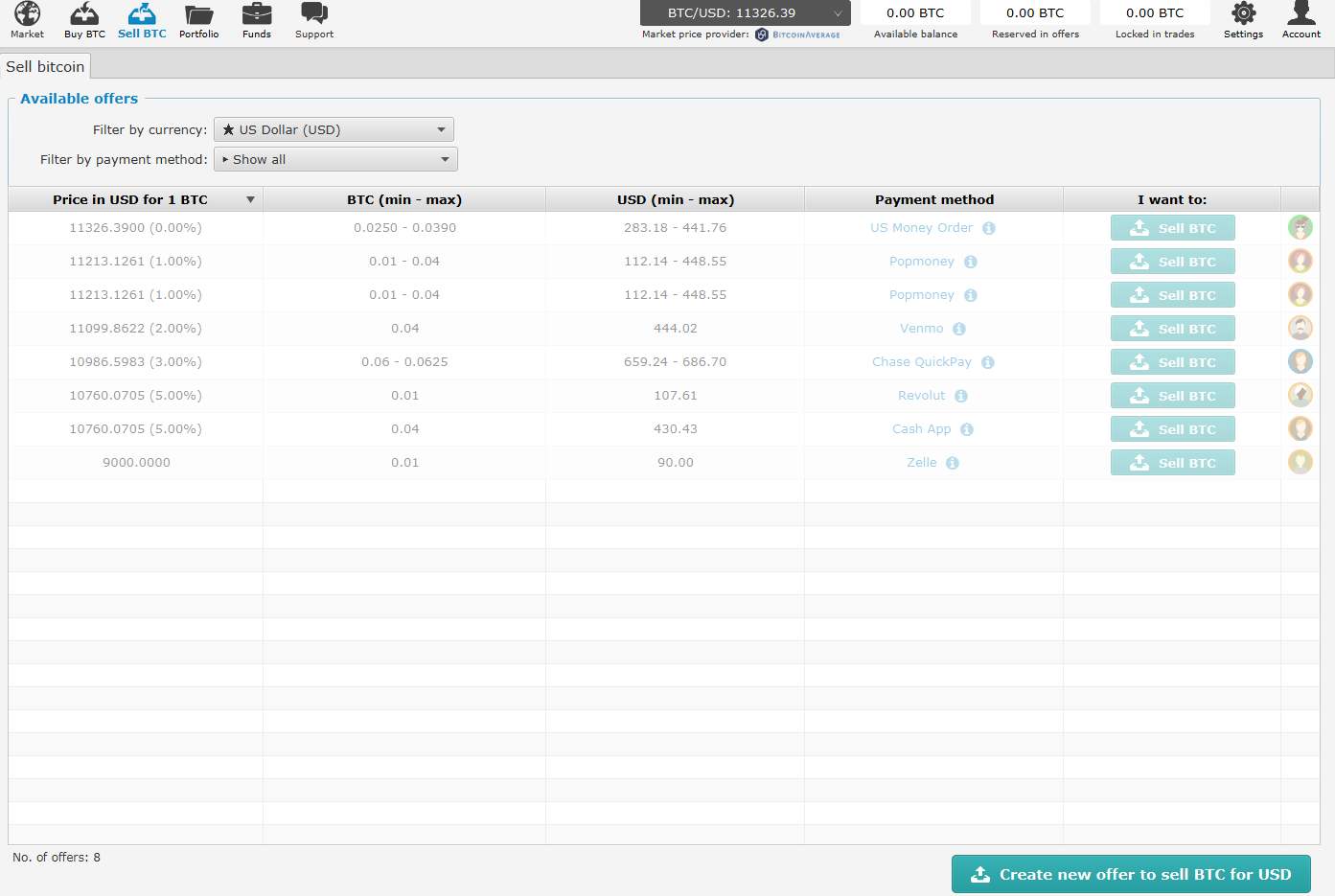Screen dimensions: 1335x896
Task: Sell BTC on the Zelle offer
Action: pos(1173,463)
